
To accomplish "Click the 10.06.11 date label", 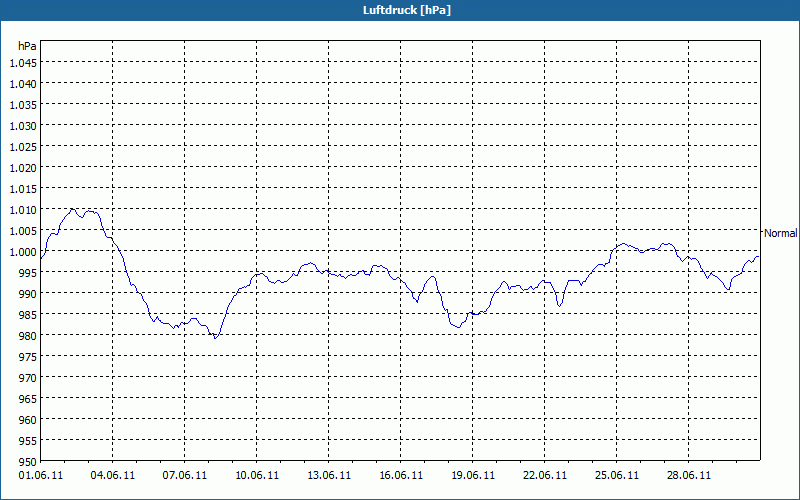I will (257, 475).
